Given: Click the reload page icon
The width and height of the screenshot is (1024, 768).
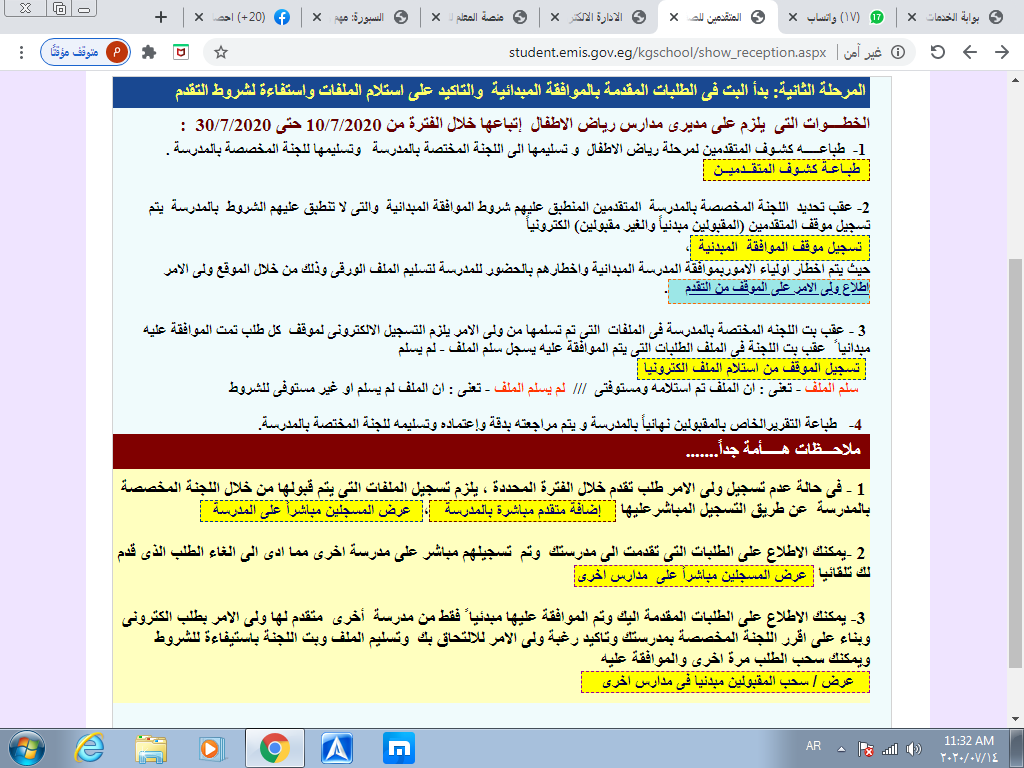Looking at the screenshot, I should point(938,52).
